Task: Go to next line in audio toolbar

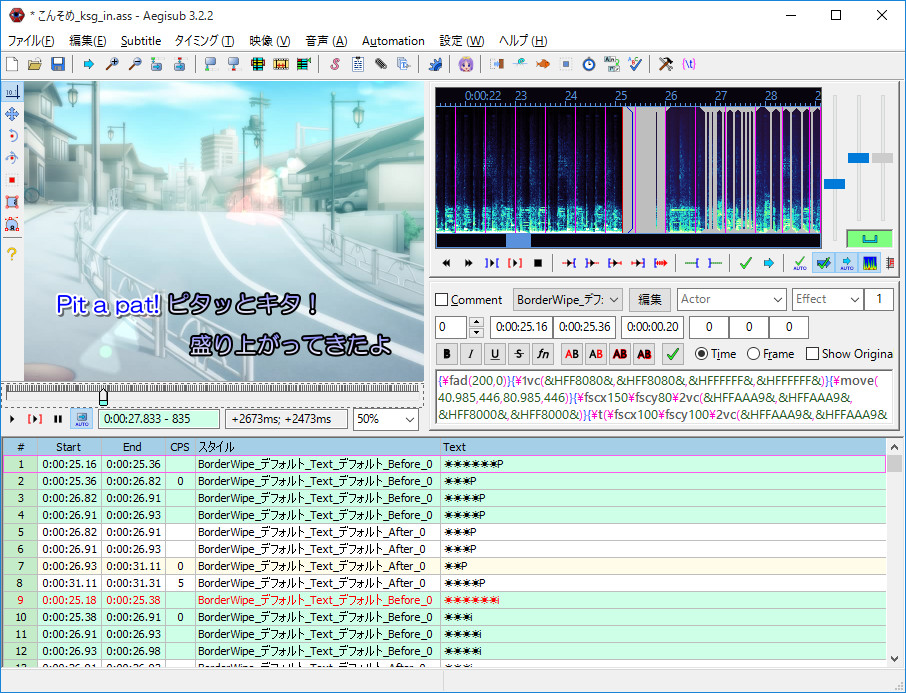Action: pyautogui.click(x=768, y=263)
